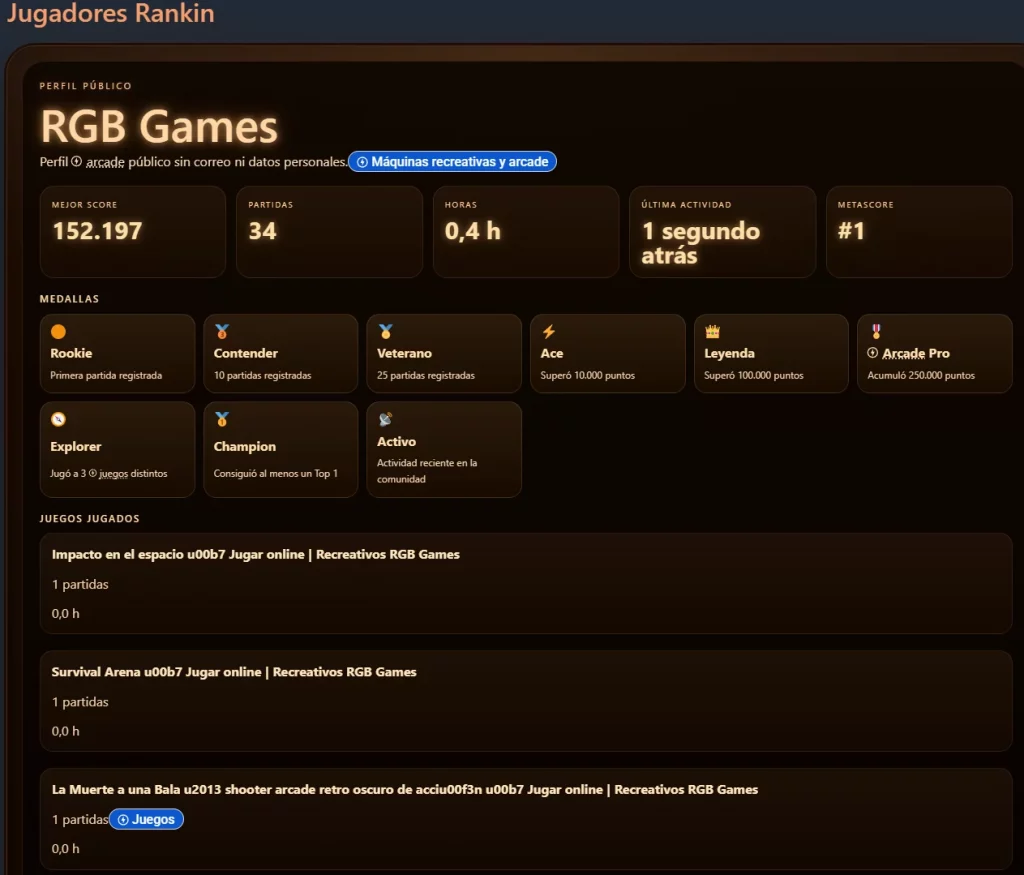Open the 'Impacto en el espacio' game entry

tap(255, 554)
